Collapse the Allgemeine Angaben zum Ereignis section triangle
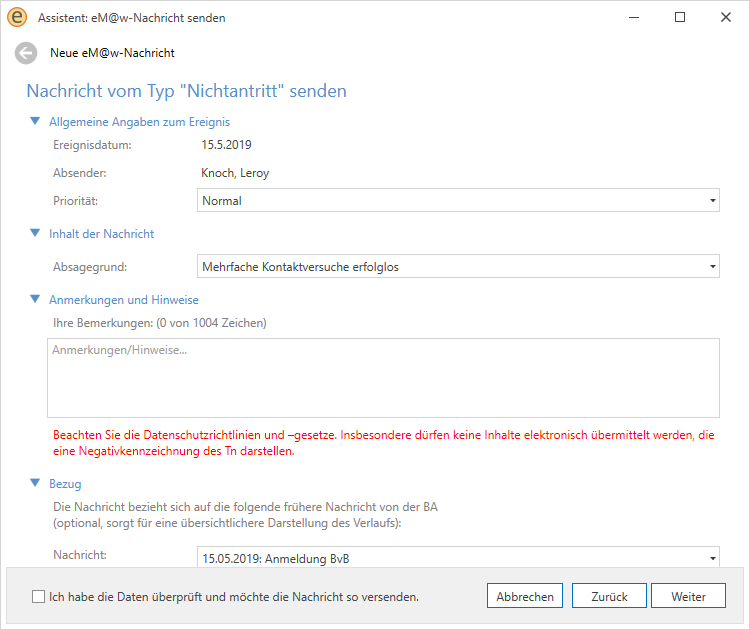The image size is (750, 630). pyautogui.click(x=35, y=122)
